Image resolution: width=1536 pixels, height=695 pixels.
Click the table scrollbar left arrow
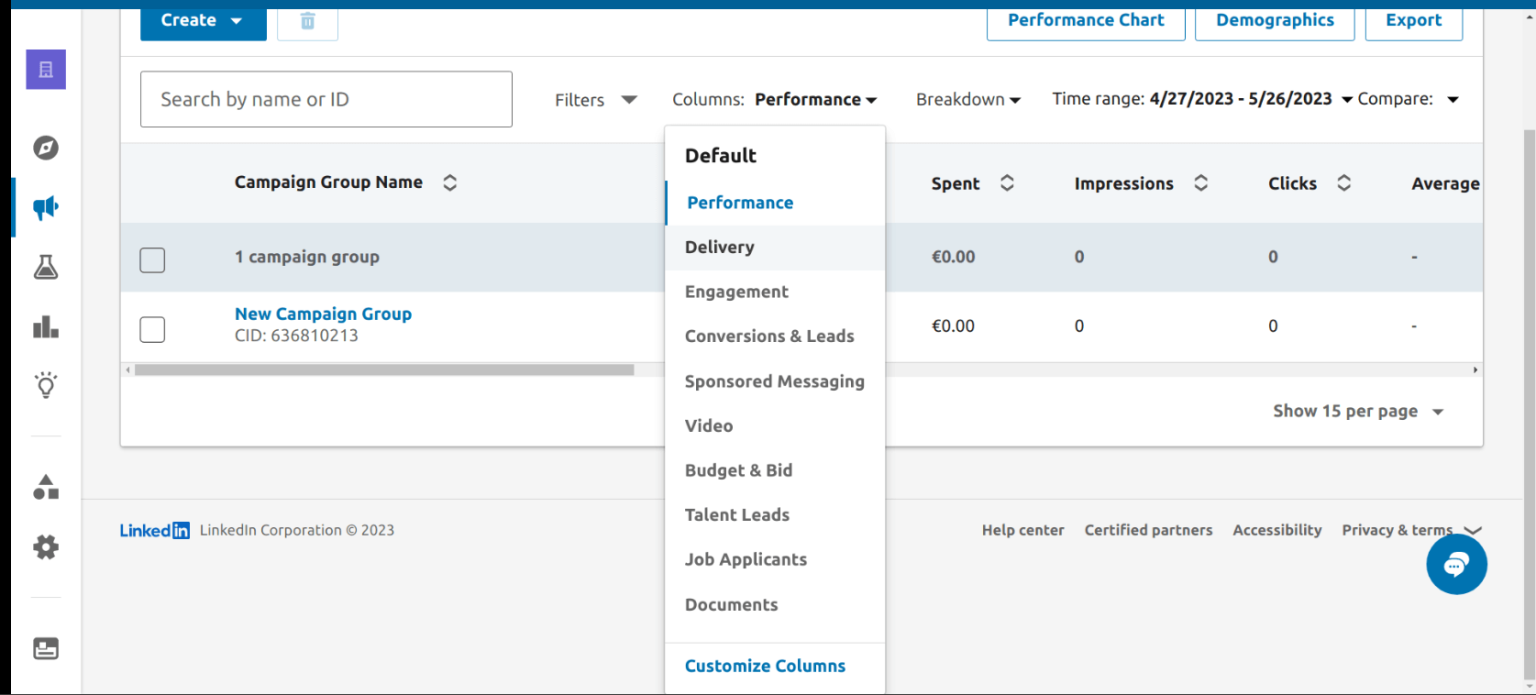pyautogui.click(x=127, y=370)
